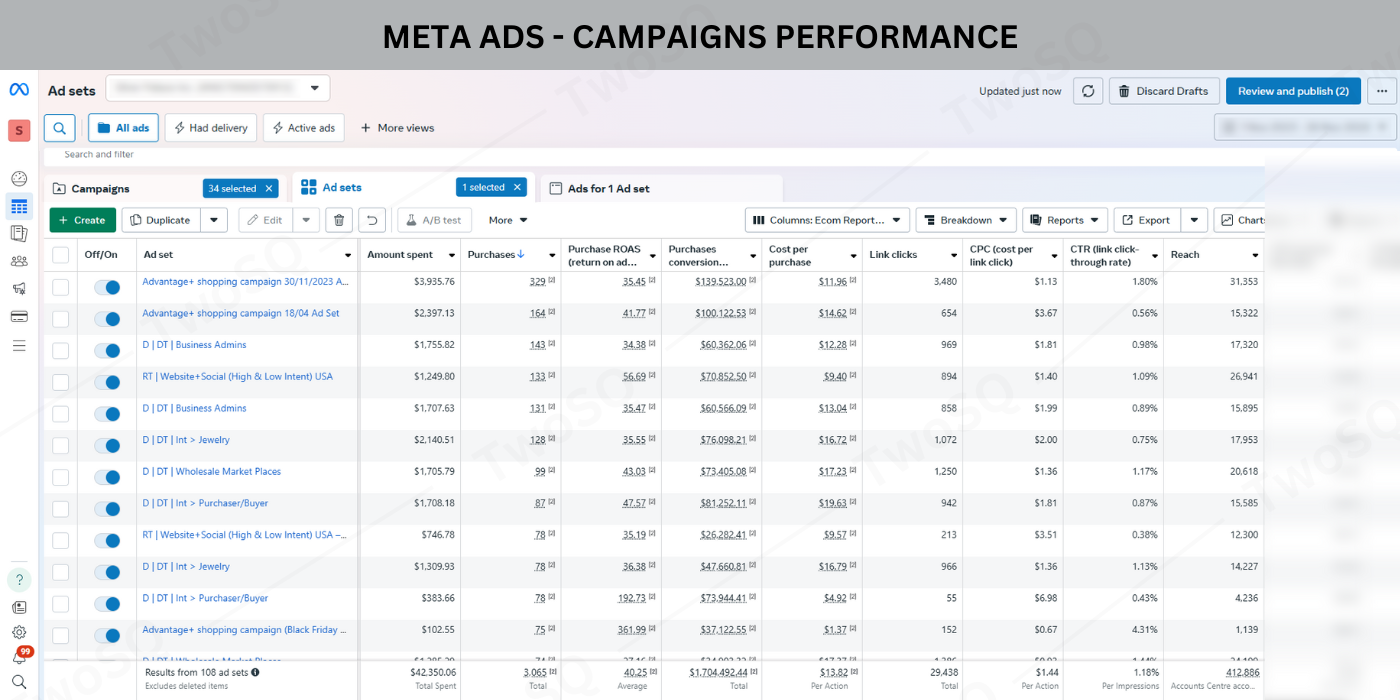Tick the select-all checkbox in header
The image size is (1400, 700).
61,255
